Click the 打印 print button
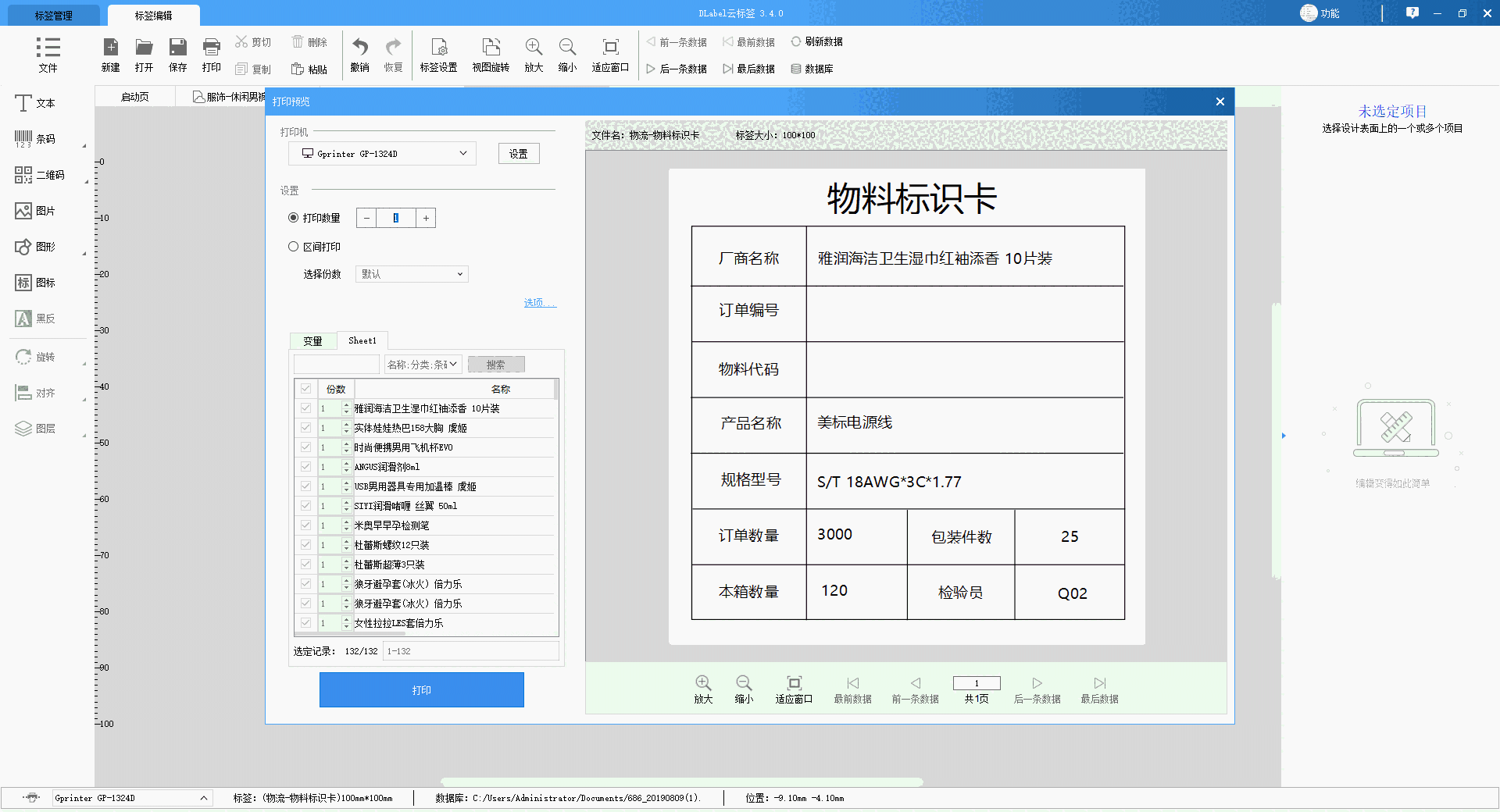Viewport: 1500px width, 812px height. (x=421, y=689)
